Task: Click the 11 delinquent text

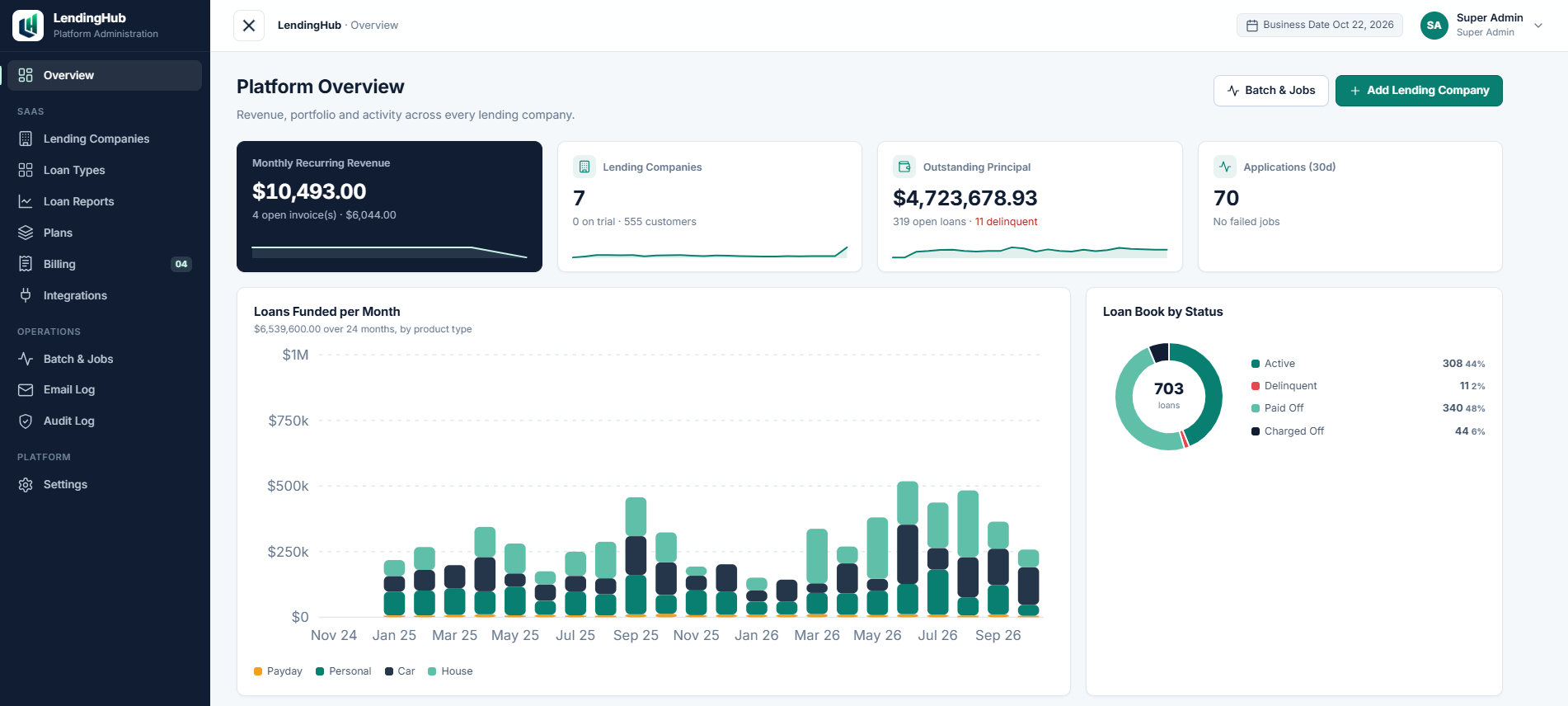Action: click(1006, 222)
